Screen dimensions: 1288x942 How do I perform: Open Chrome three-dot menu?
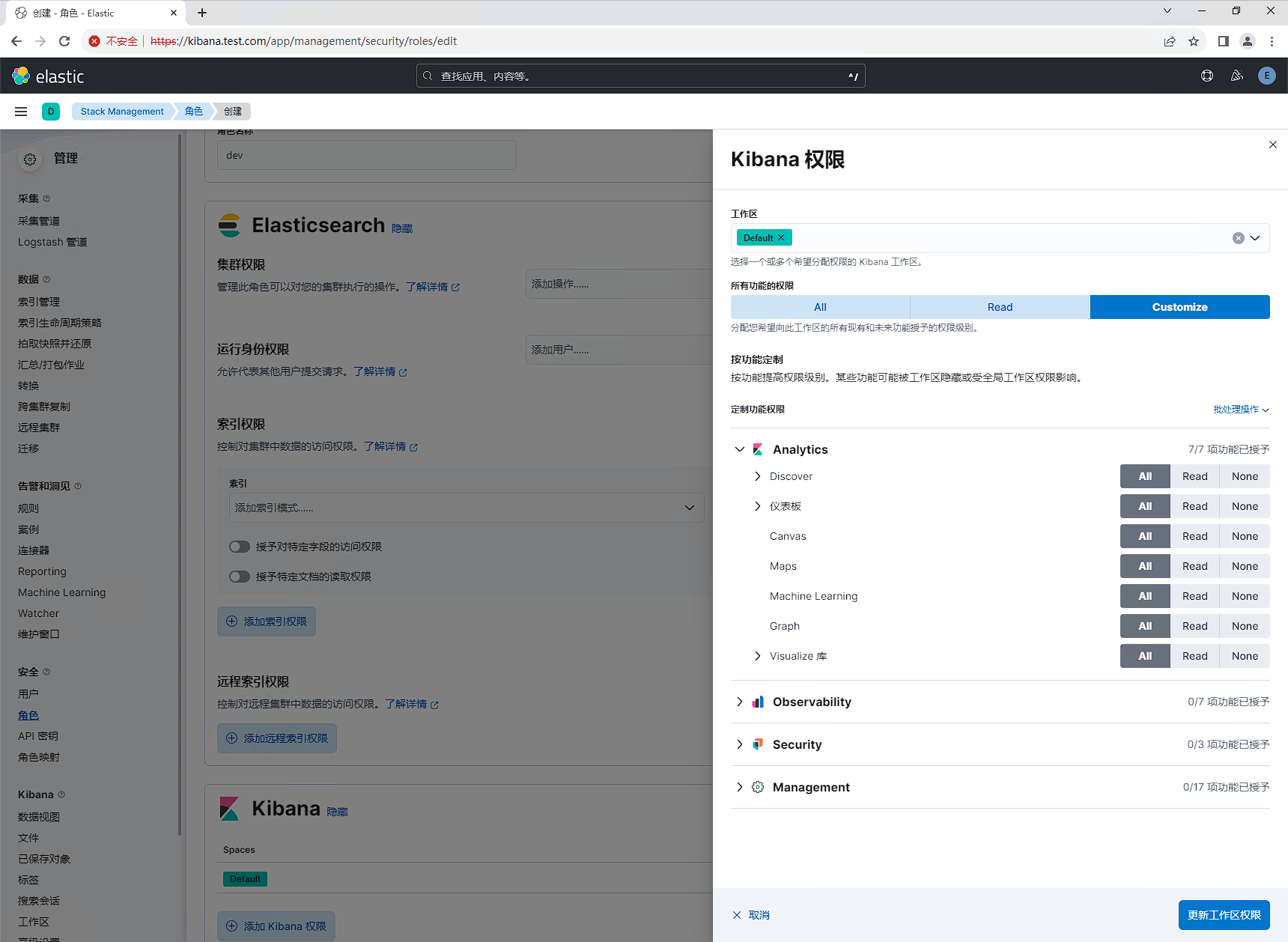[x=1272, y=41]
